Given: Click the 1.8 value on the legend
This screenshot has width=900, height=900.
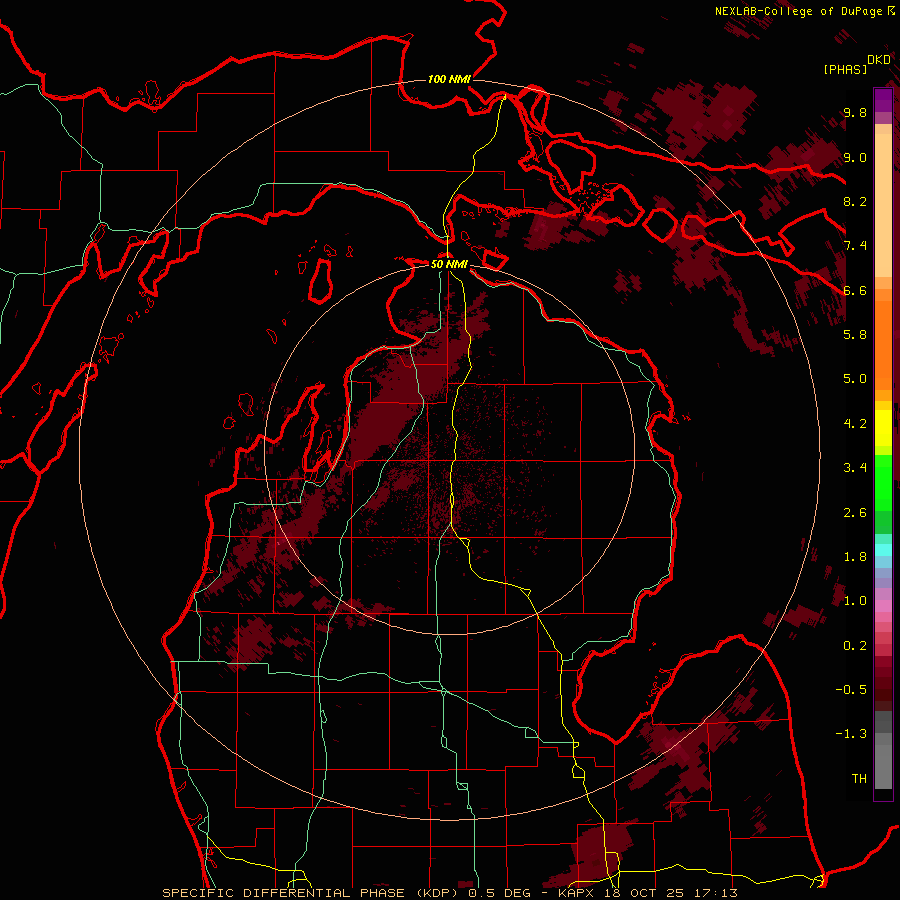Looking at the screenshot, I should (x=855, y=557).
